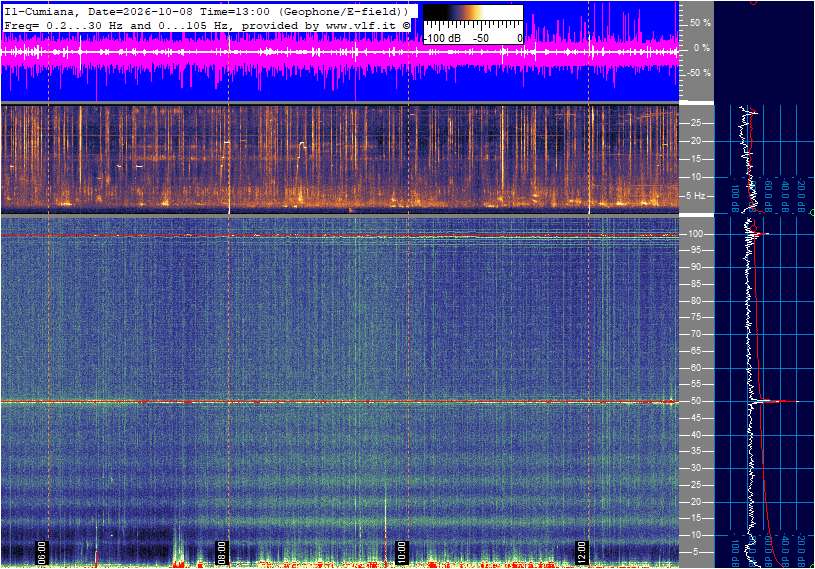This screenshot has height=569, width=815.
Task: Click the 08:00 time marker
Action: 222,552
